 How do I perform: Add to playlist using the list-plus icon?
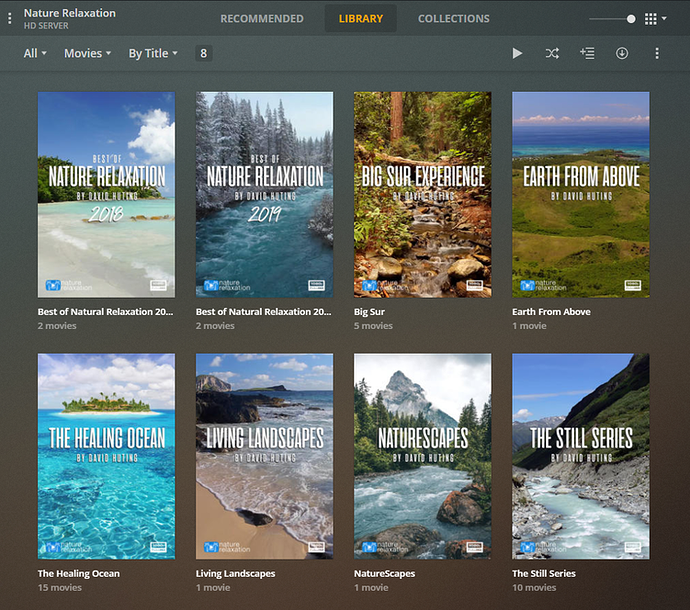click(587, 53)
